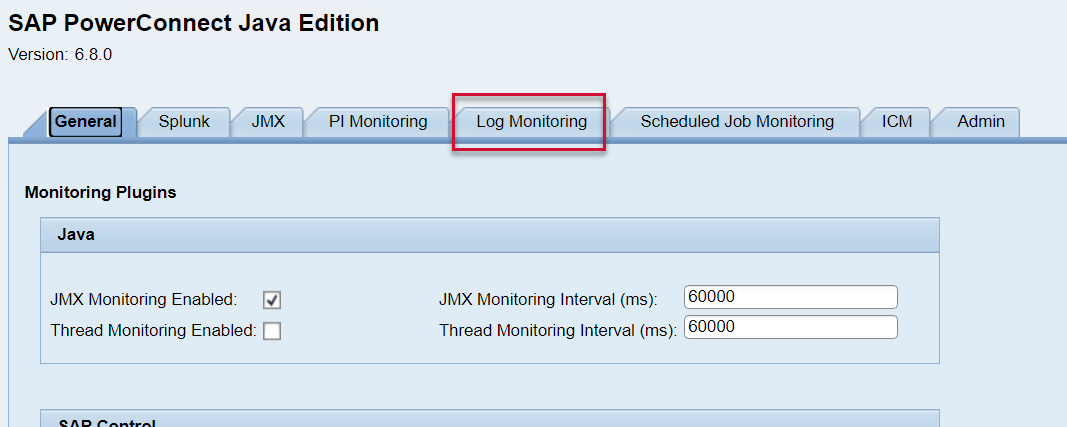
Task: Focus the Thread Monitoring Interval input field
Action: pos(790,328)
